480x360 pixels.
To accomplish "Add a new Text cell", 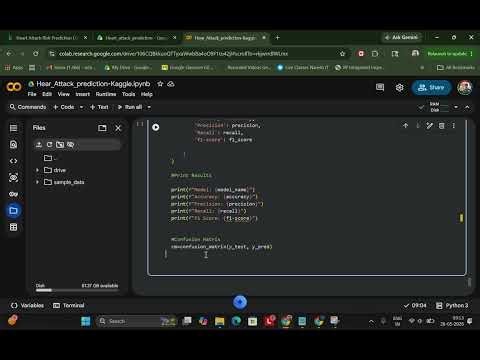I will point(99,107).
